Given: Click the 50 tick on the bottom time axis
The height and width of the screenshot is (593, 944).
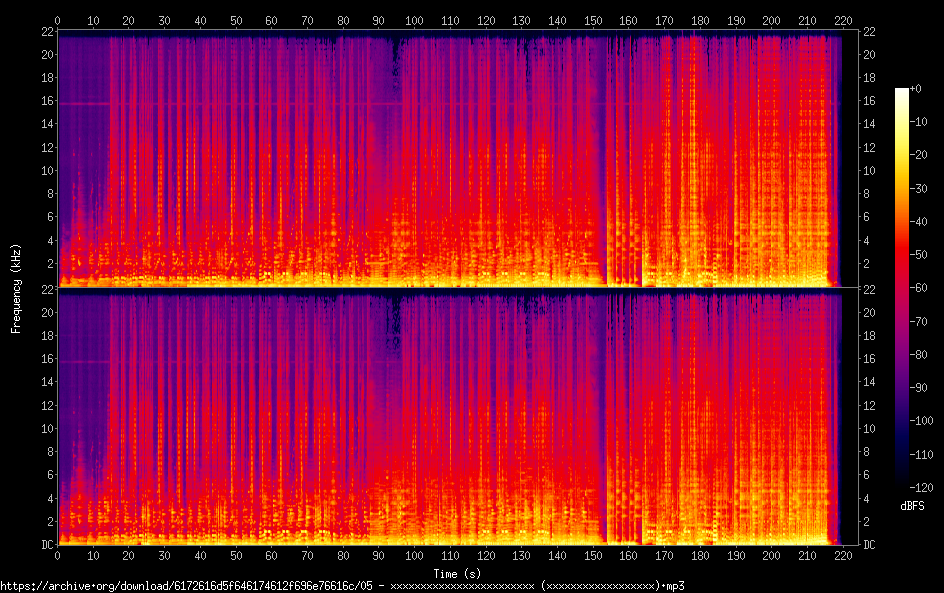Looking at the screenshot, I should tap(236, 556).
